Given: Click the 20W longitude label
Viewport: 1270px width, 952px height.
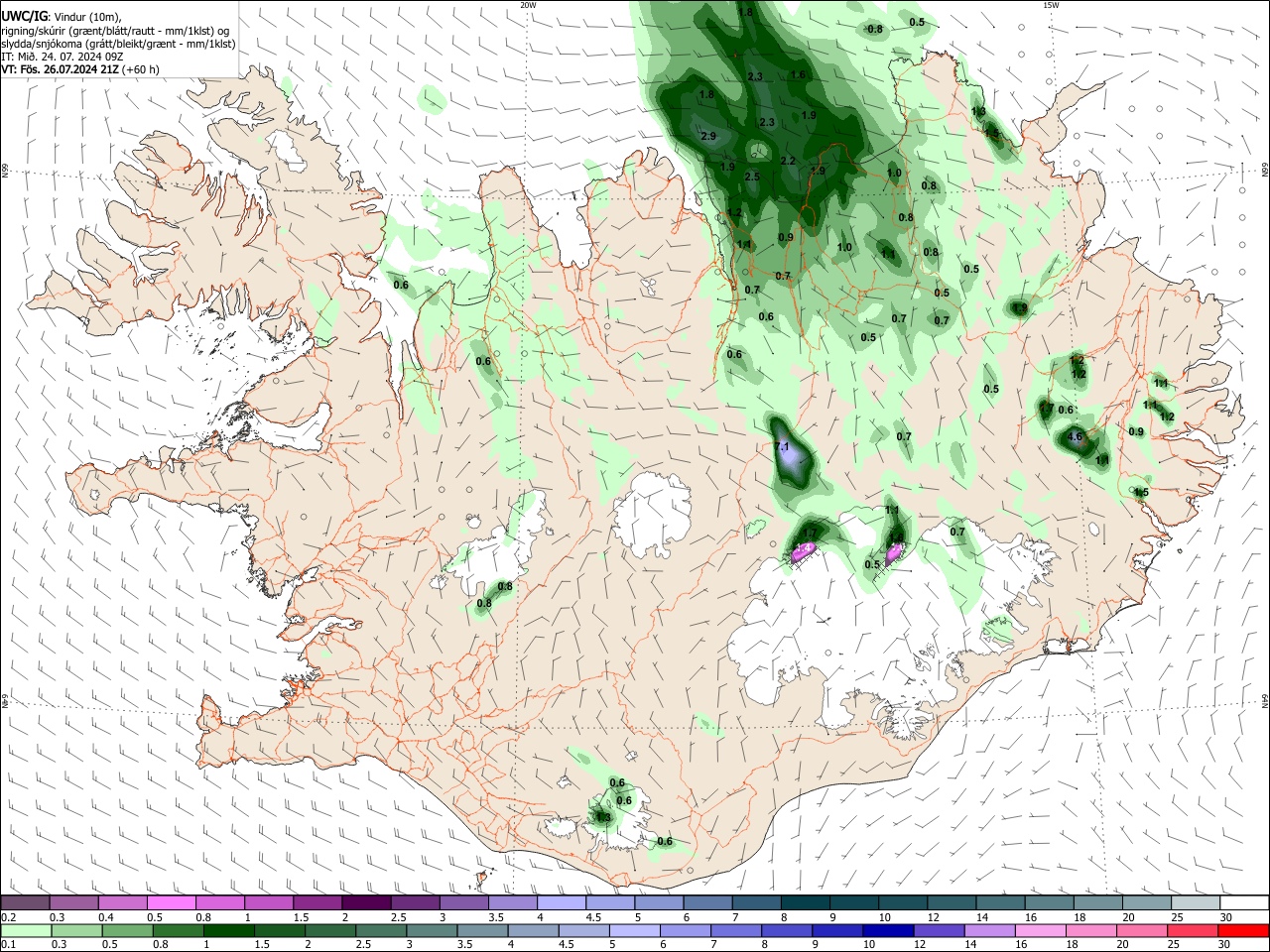Looking at the screenshot, I should click(528, 5).
